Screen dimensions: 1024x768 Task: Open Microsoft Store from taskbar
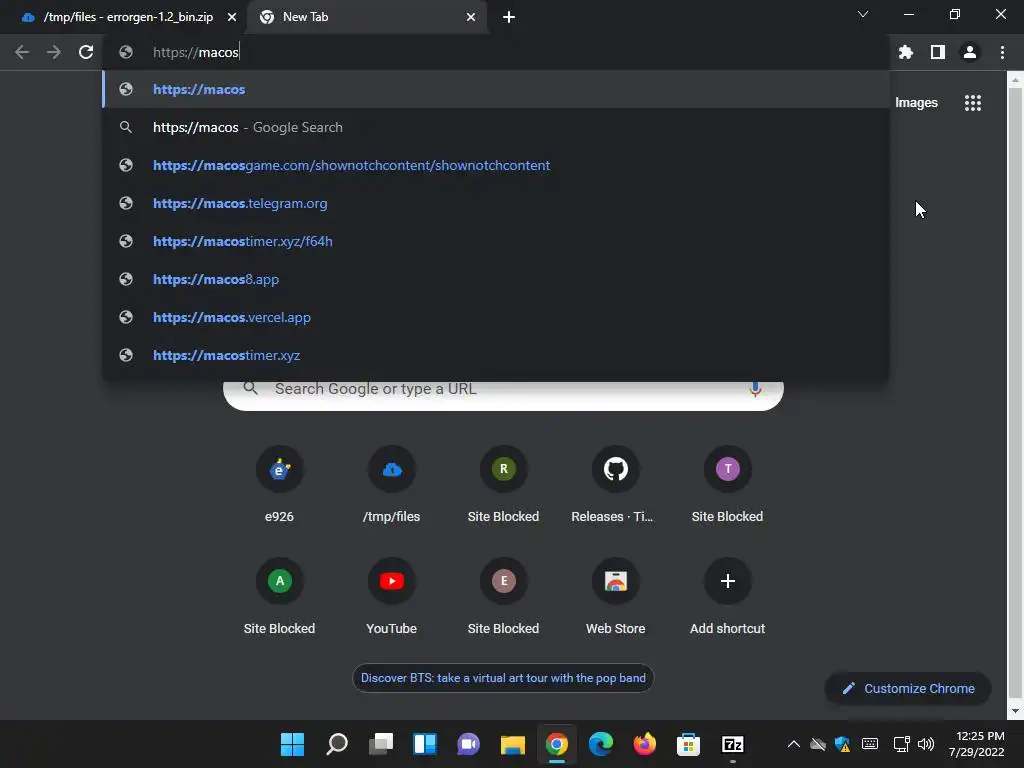coord(688,744)
